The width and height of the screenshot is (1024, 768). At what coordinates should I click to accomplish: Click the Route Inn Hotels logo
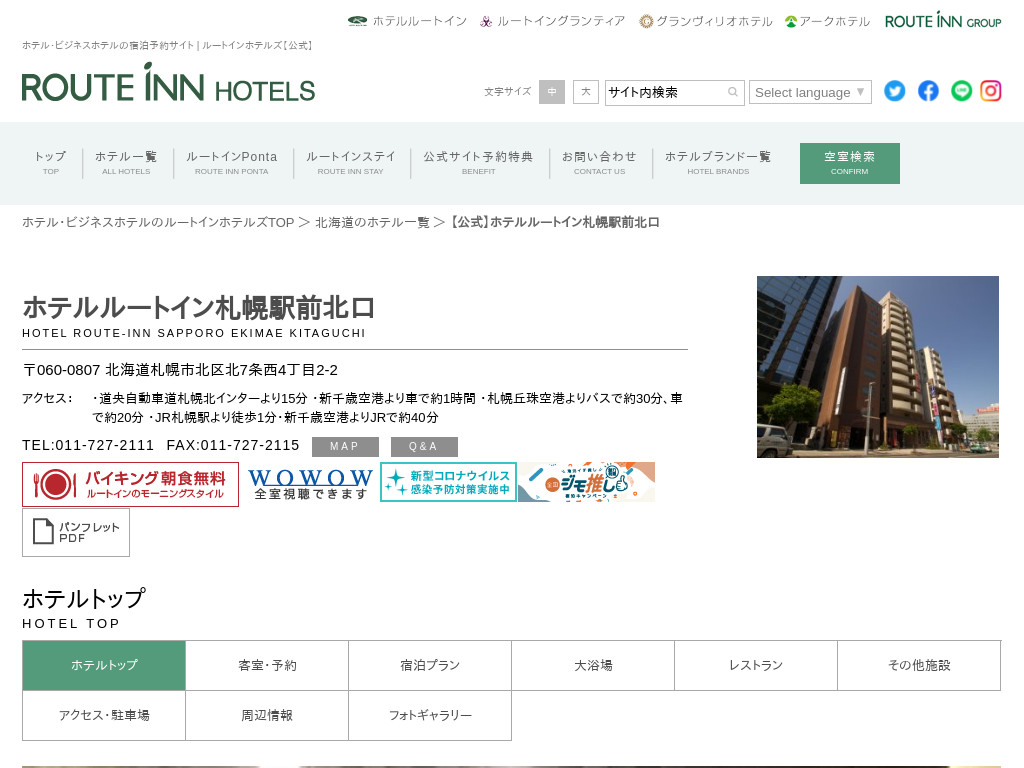(168, 82)
